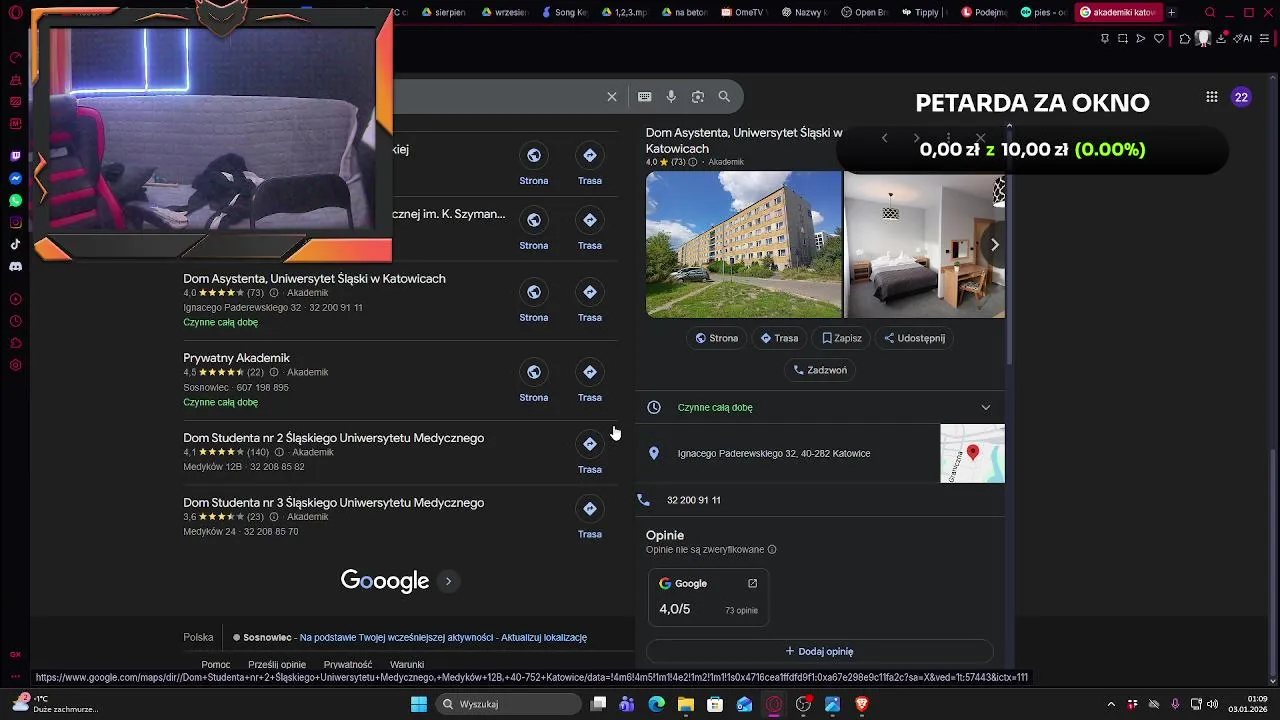1280x720 pixels.
Task: Start voice search with the microphone icon
Action: [x=671, y=97]
